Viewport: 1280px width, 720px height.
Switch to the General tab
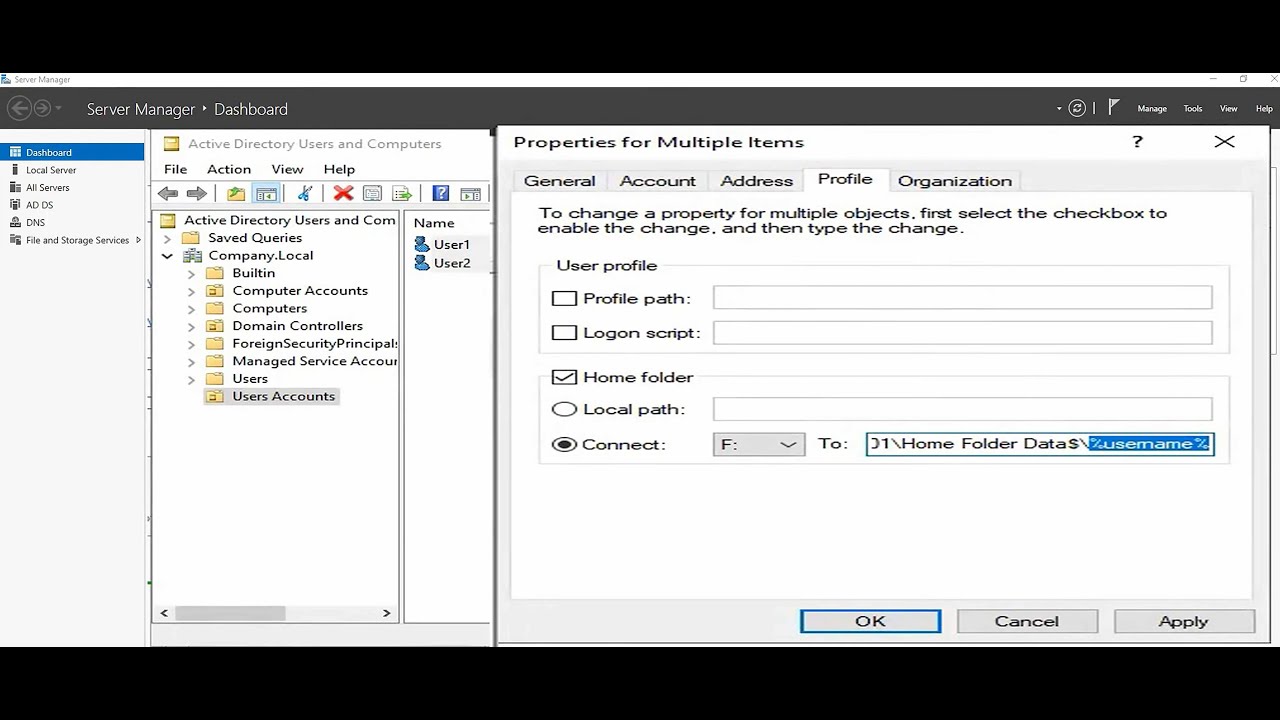tap(559, 181)
